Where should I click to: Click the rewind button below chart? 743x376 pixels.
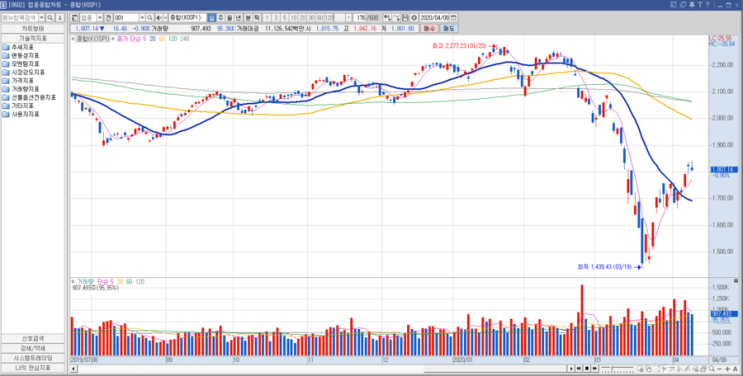click(579, 368)
